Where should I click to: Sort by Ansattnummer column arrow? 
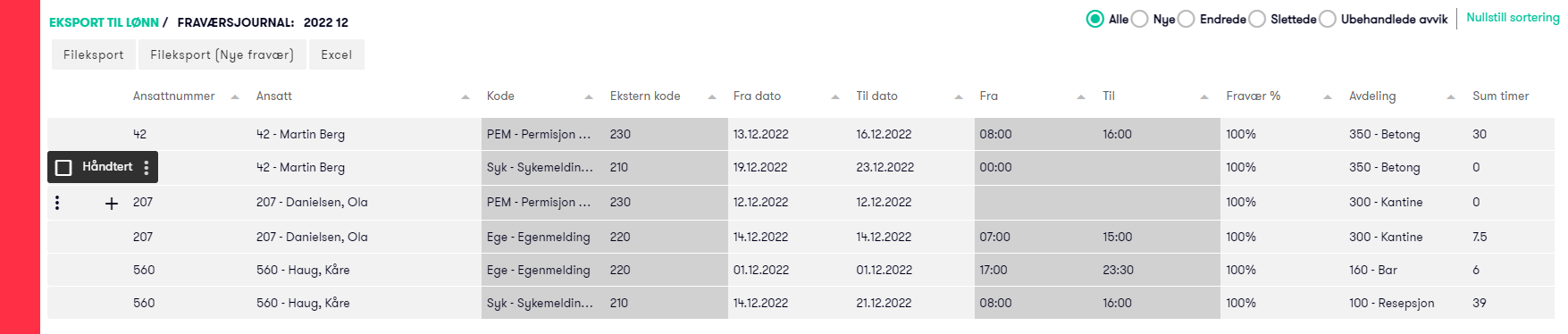(x=235, y=96)
